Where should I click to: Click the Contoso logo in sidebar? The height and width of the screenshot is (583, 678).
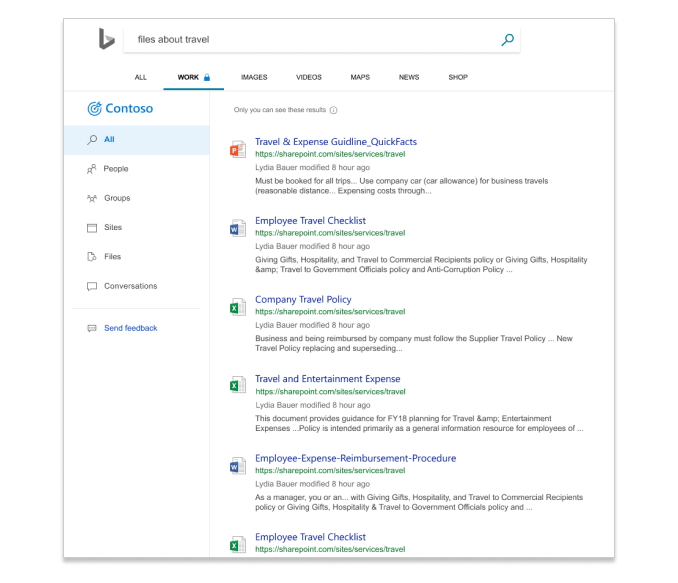(120, 108)
